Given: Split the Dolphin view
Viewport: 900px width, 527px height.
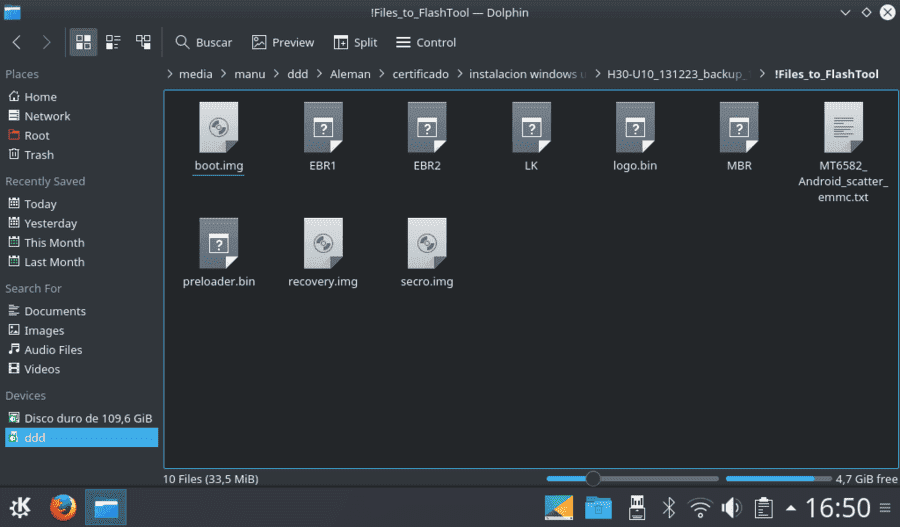Looking at the screenshot, I should coord(355,42).
